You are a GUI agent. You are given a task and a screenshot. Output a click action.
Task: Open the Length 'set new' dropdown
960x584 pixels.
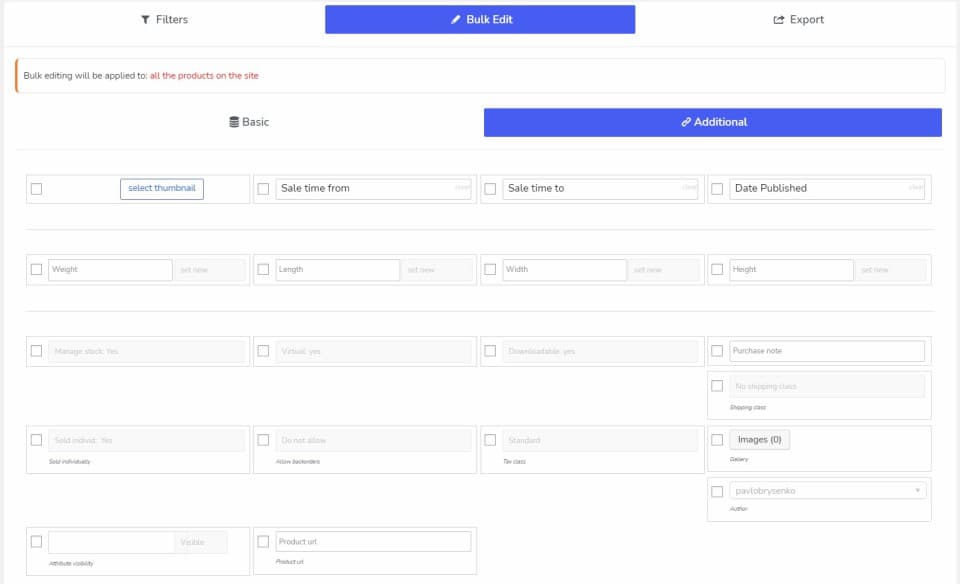pyautogui.click(x=437, y=270)
